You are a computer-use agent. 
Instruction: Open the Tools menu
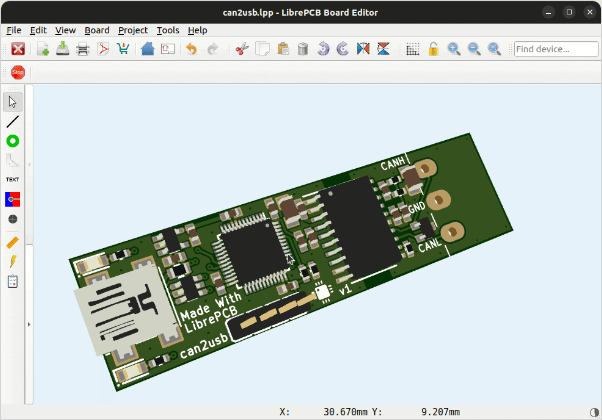[167, 30]
